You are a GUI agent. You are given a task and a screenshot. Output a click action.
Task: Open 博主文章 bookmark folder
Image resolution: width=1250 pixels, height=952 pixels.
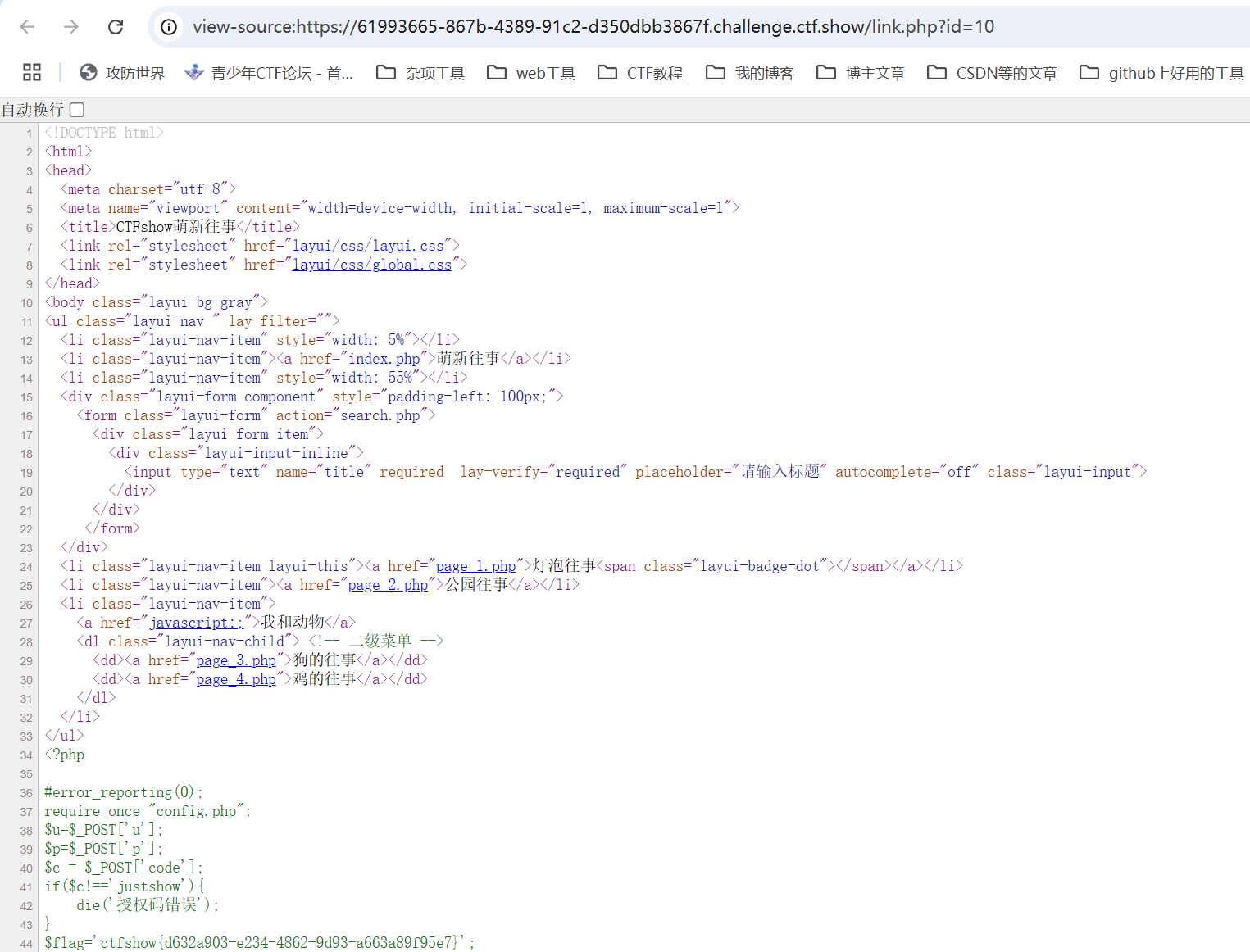(861, 73)
